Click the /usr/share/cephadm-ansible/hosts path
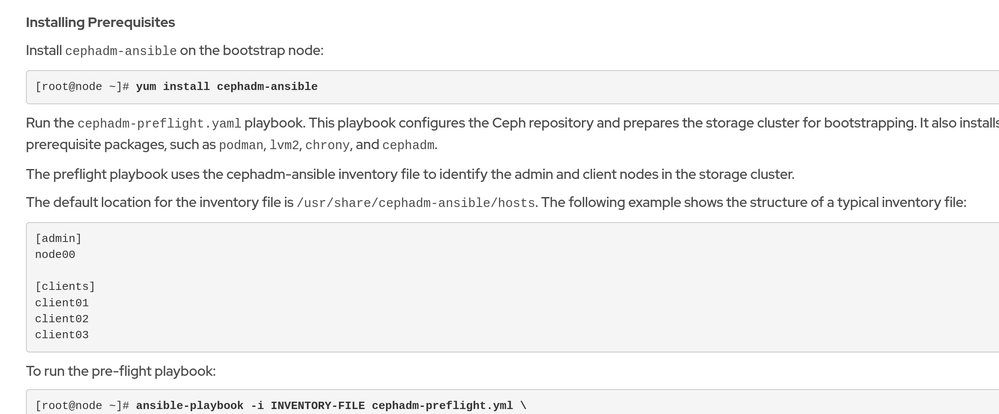The image size is (999, 414). (x=416, y=203)
